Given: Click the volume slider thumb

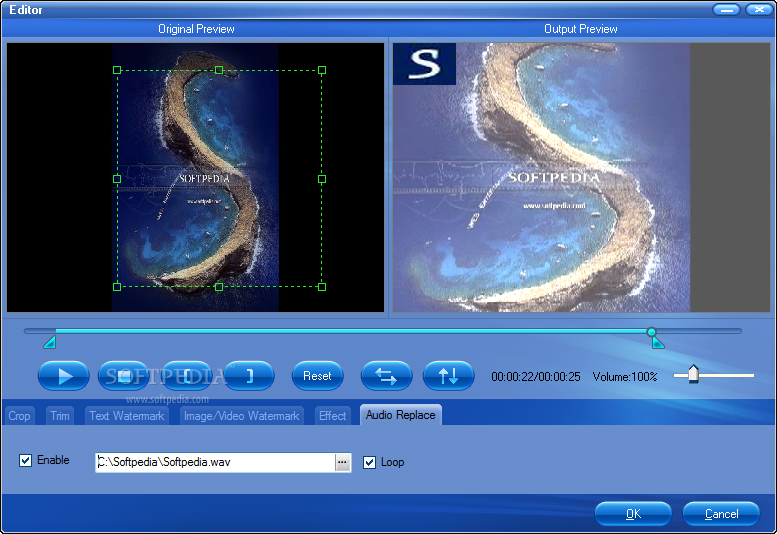Looking at the screenshot, I should point(693,374).
